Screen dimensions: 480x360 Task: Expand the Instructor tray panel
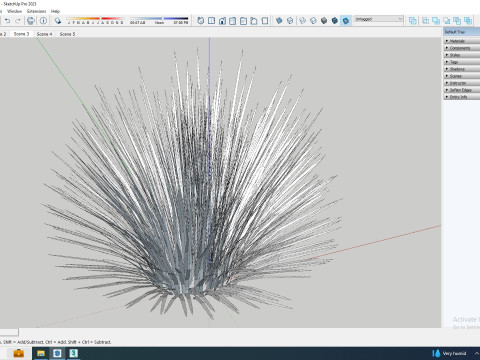click(x=462, y=83)
